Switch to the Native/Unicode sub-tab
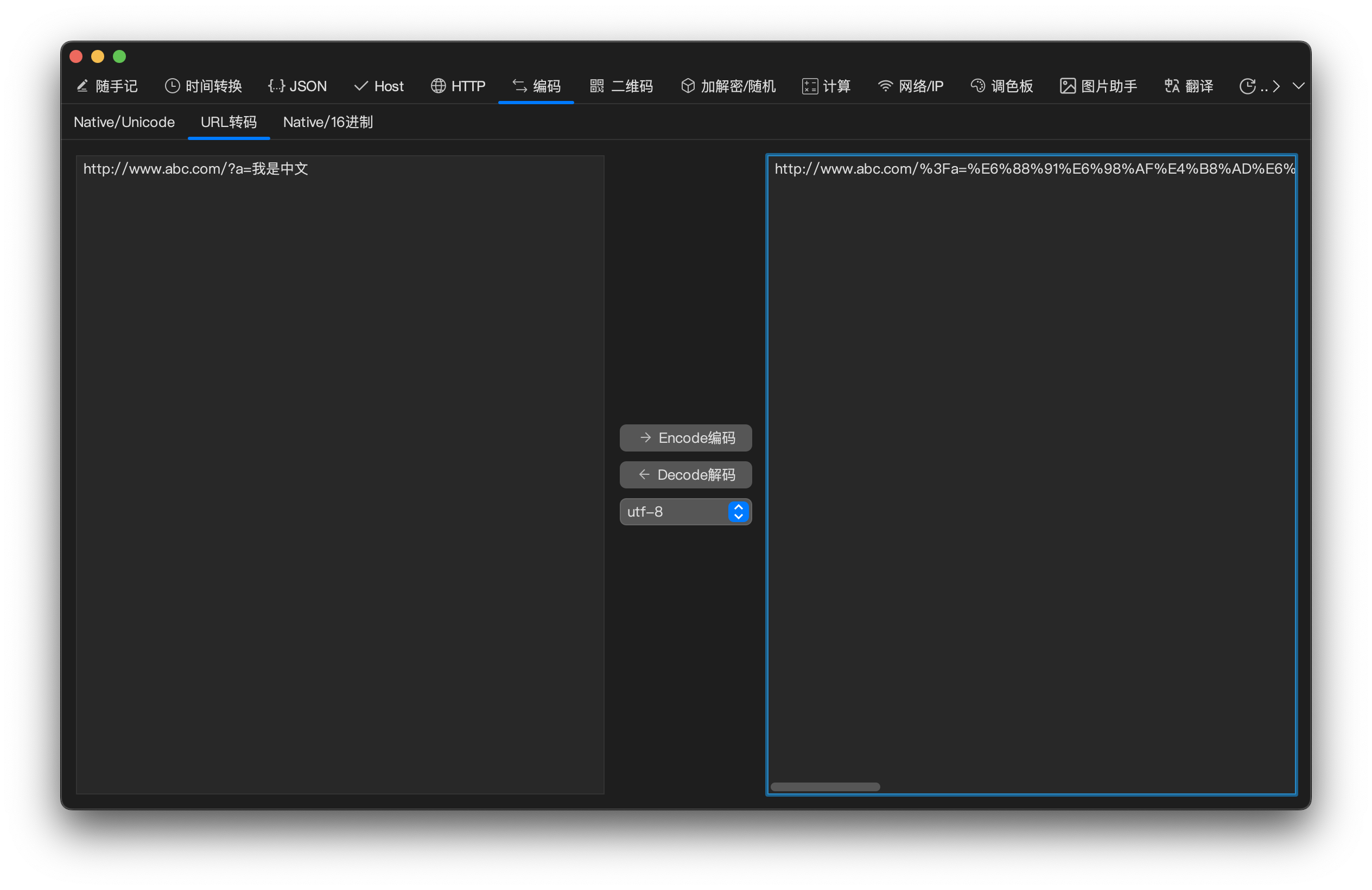This screenshot has width=1372, height=890. [x=124, y=122]
